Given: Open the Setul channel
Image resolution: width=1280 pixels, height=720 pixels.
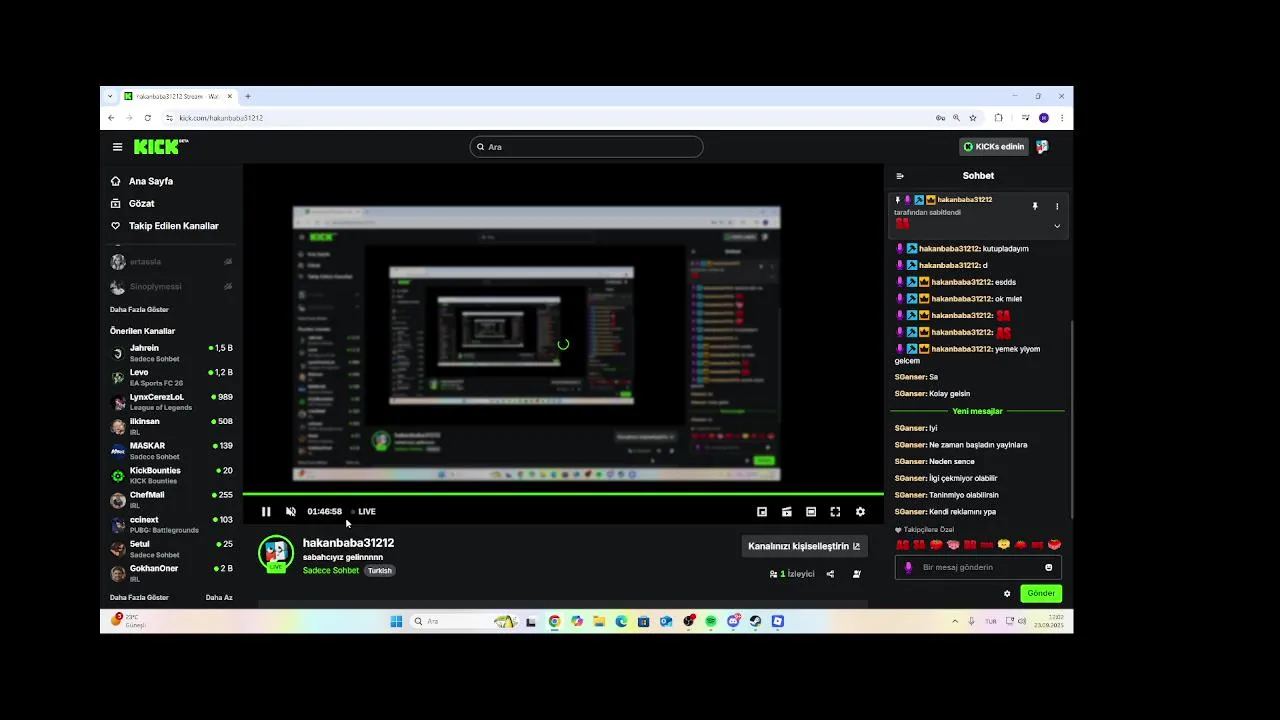Looking at the screenshot, I should (171, 549).
